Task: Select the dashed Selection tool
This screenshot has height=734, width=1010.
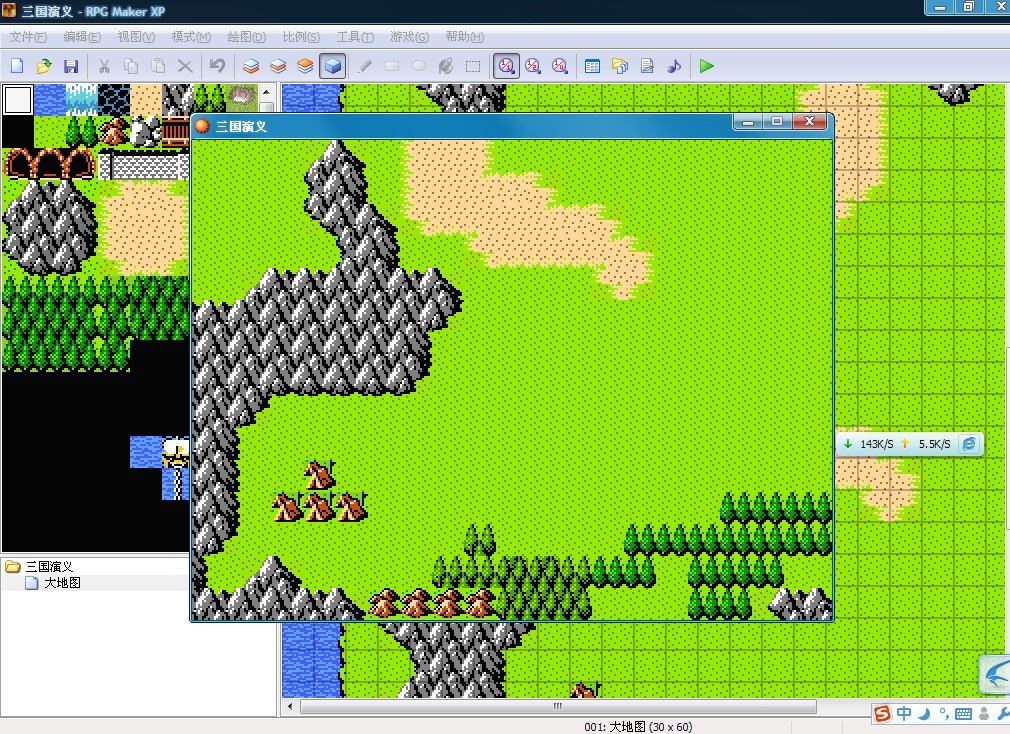Action: pos(473,66)
